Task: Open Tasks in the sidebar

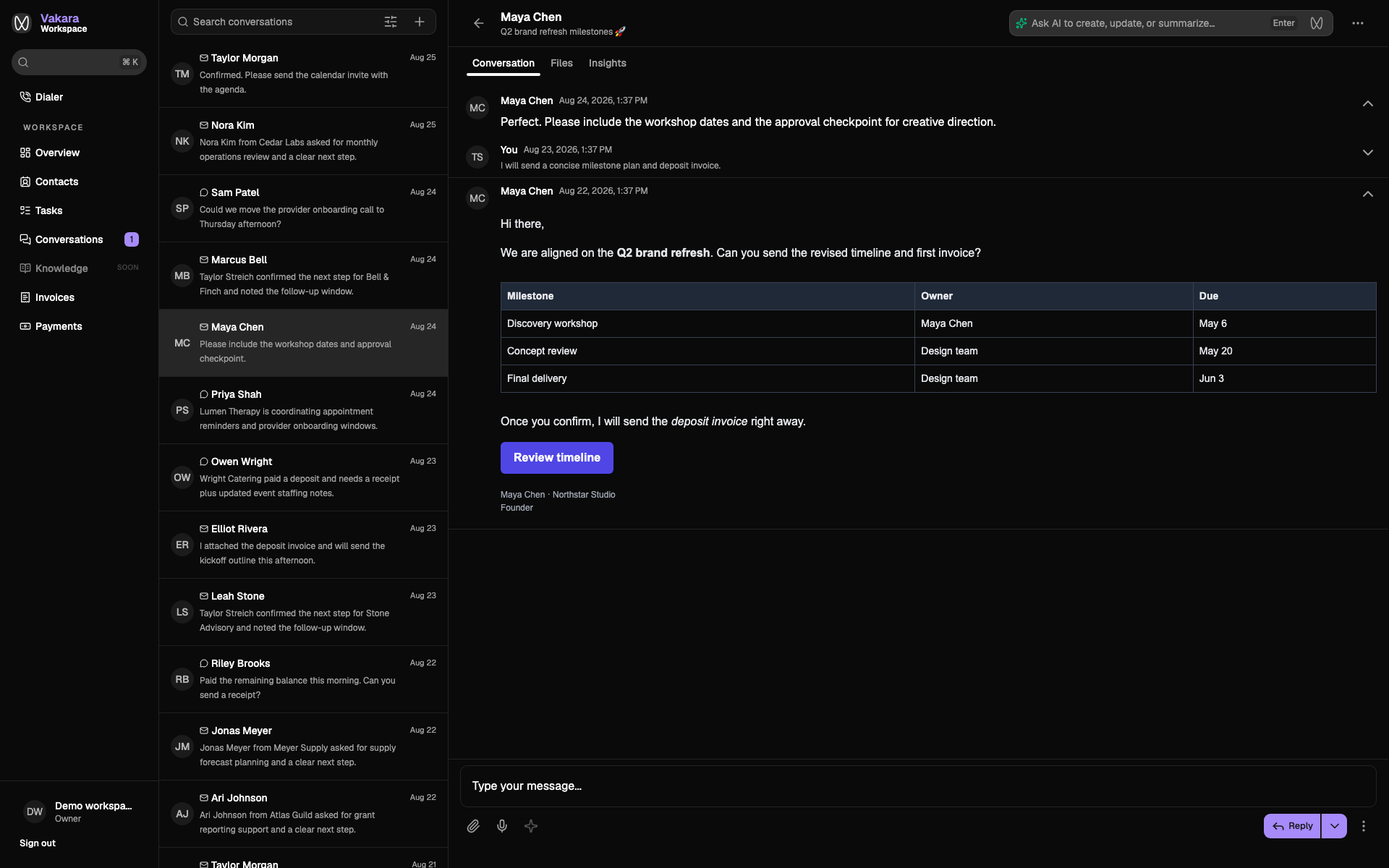Action: [x=79, y=210]
